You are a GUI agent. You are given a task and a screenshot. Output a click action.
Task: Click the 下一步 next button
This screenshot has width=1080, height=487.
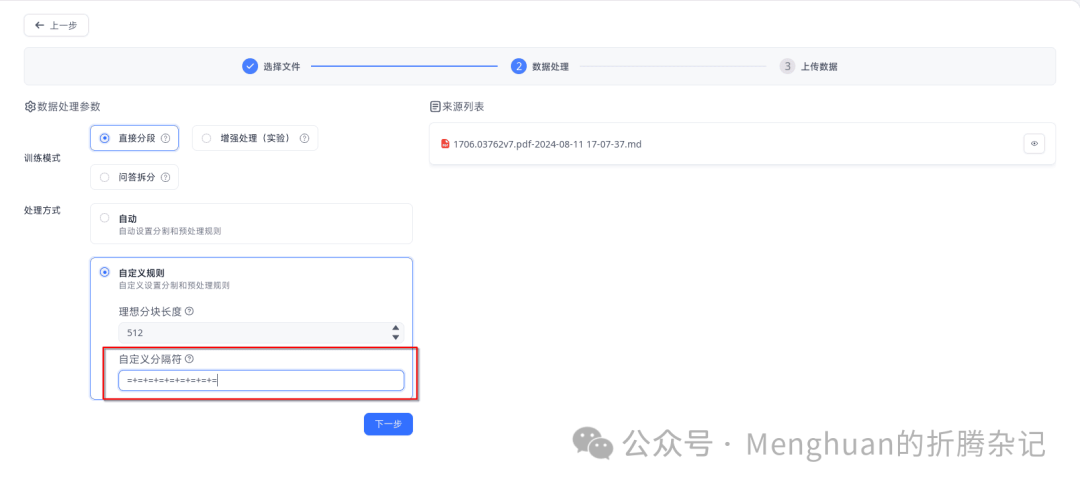point(388,424)
